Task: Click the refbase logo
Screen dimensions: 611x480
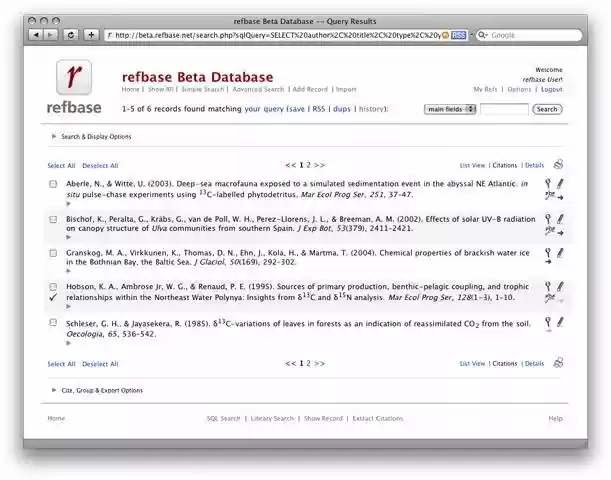Action: coord(73,84)
